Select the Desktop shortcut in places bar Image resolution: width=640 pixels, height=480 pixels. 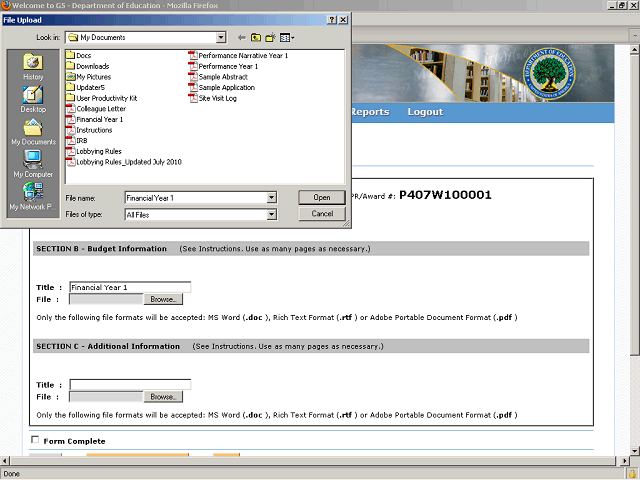(33, 100)
